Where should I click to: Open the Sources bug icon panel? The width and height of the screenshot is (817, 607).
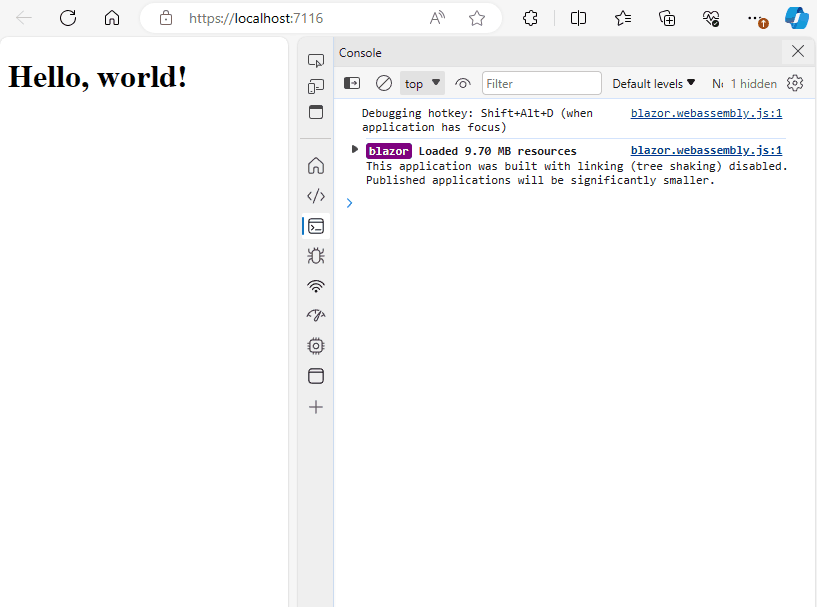tap(316, 256)
